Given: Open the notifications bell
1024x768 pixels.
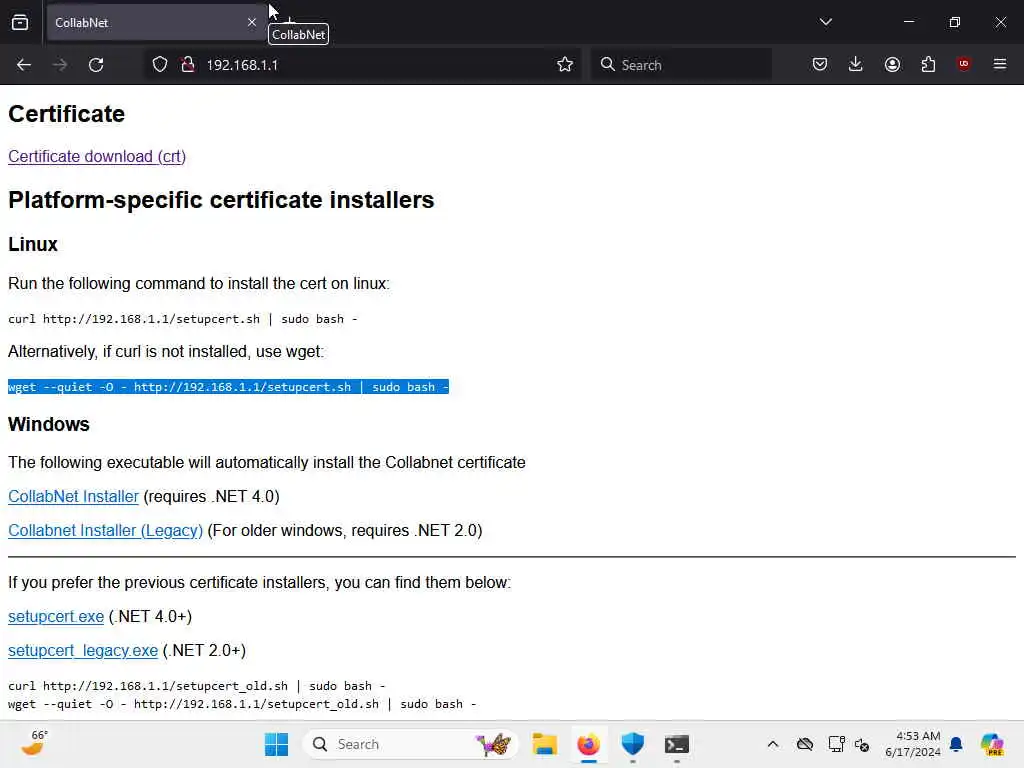Looking at the screenshot, I should tap(956, 744).
